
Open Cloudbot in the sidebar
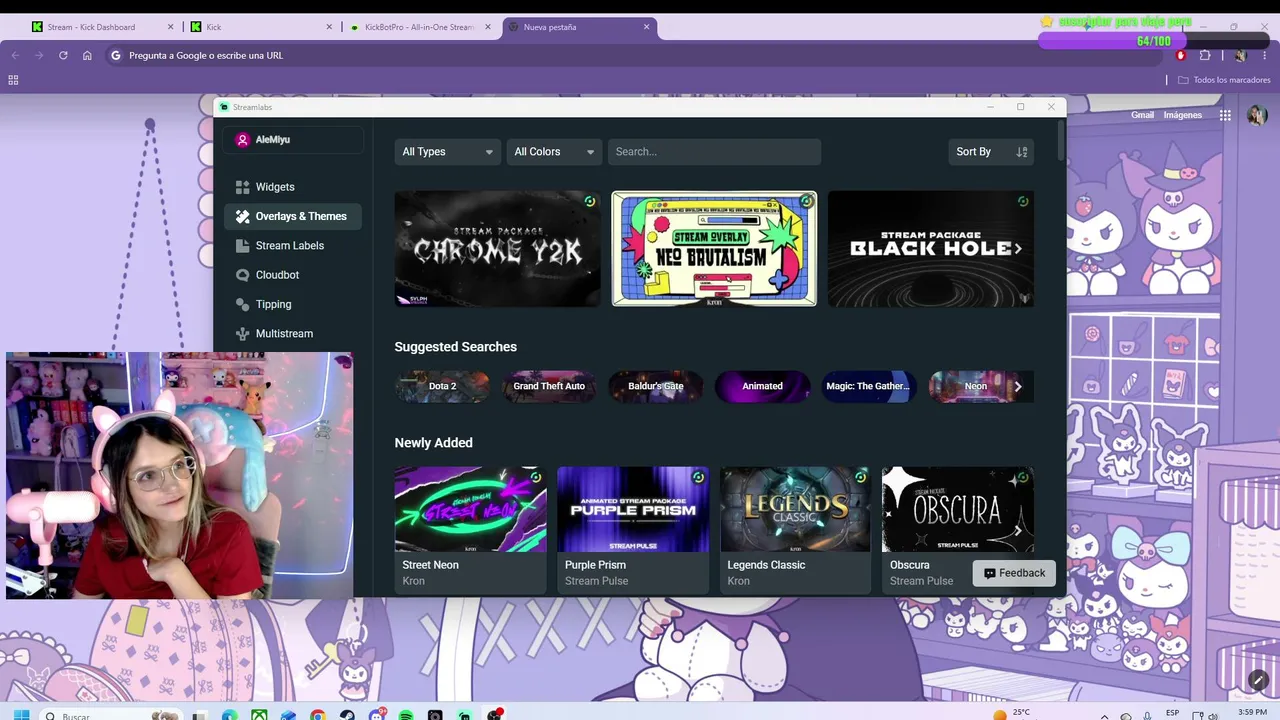293,275
